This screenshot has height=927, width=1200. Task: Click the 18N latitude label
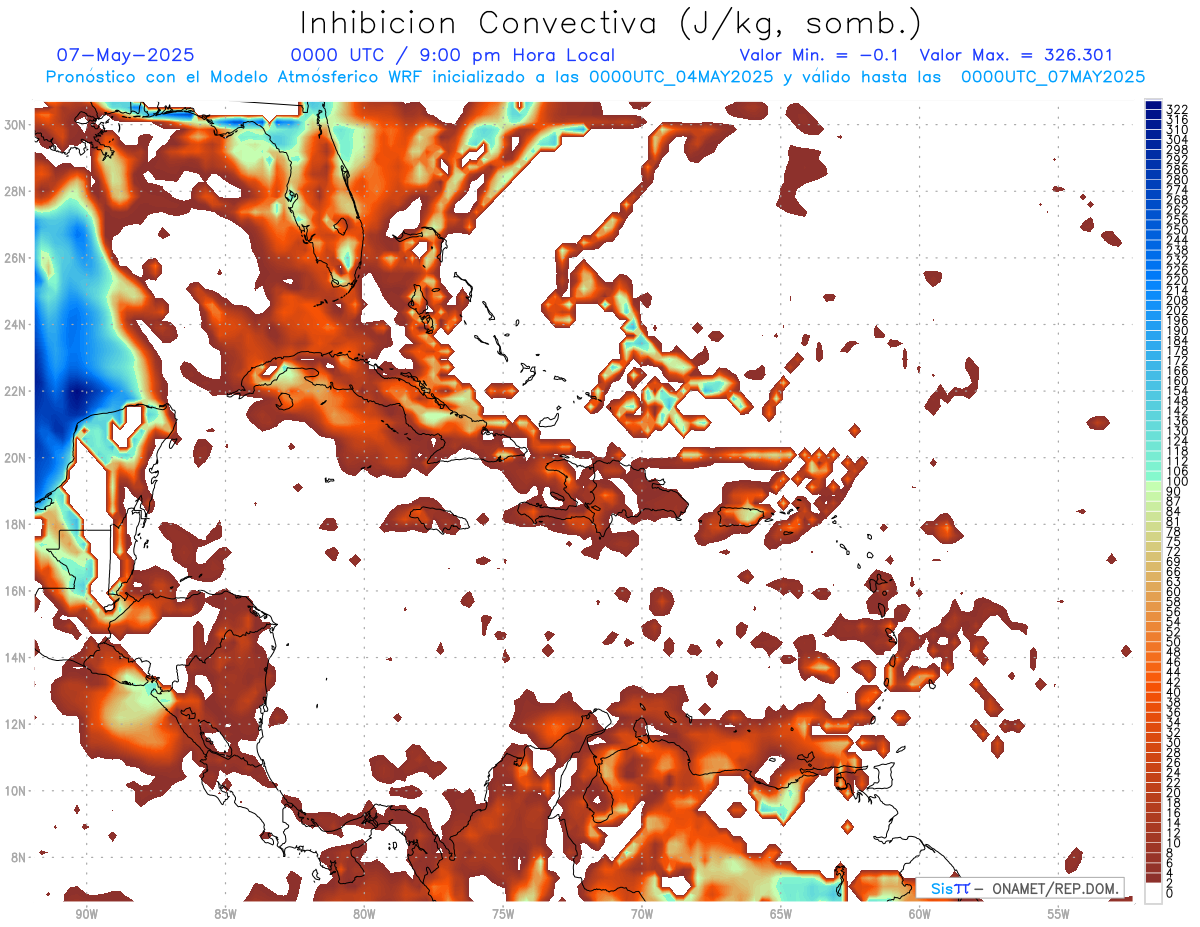(16, 524)
